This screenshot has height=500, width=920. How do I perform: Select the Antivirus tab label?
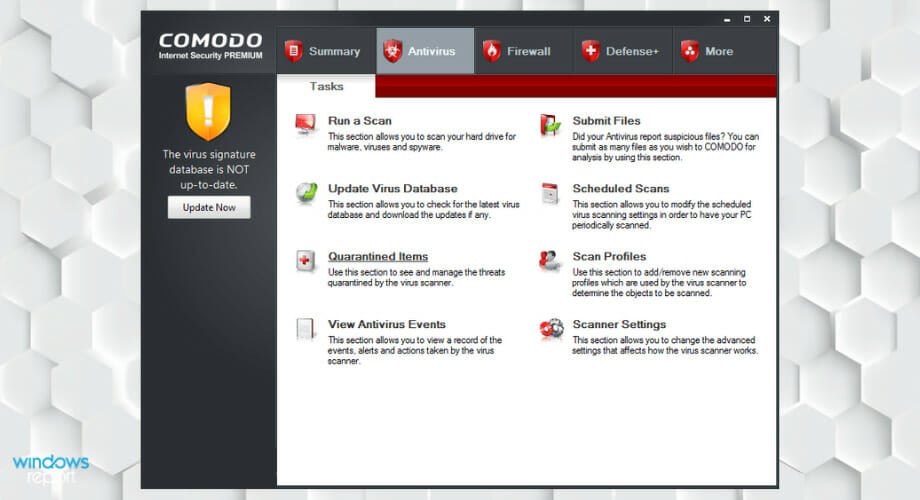(x=431, y=51)
